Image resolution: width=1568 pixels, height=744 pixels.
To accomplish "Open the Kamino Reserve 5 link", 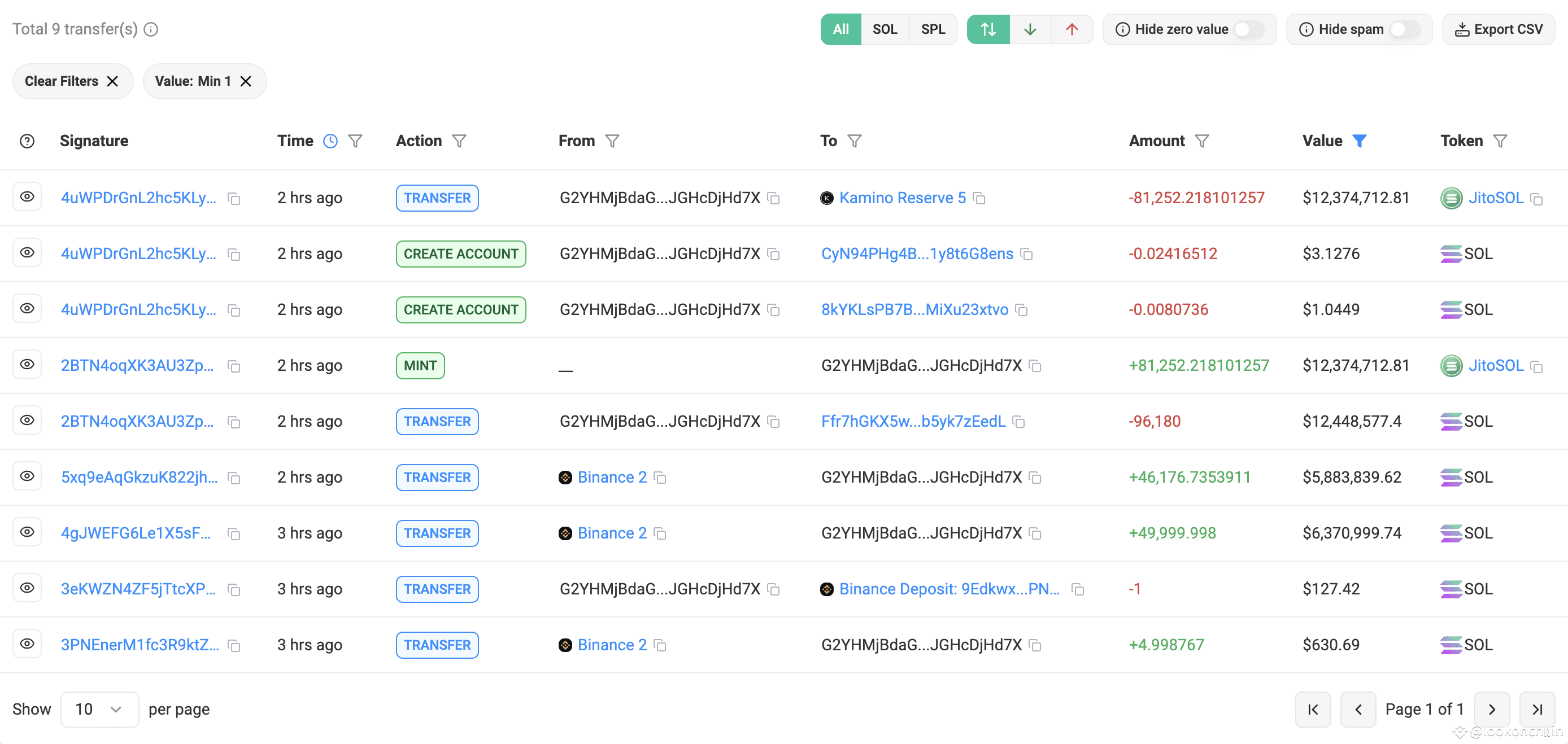I will (x=902, y=198).
